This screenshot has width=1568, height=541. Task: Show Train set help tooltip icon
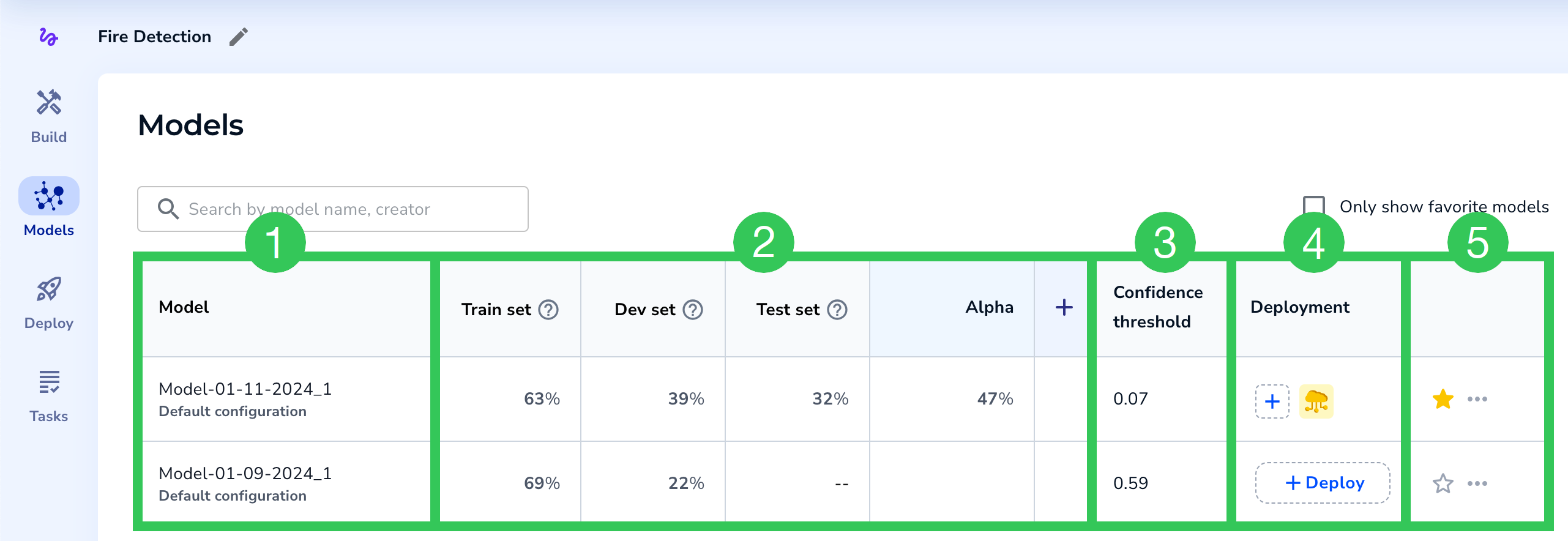[x=548, y=310]
